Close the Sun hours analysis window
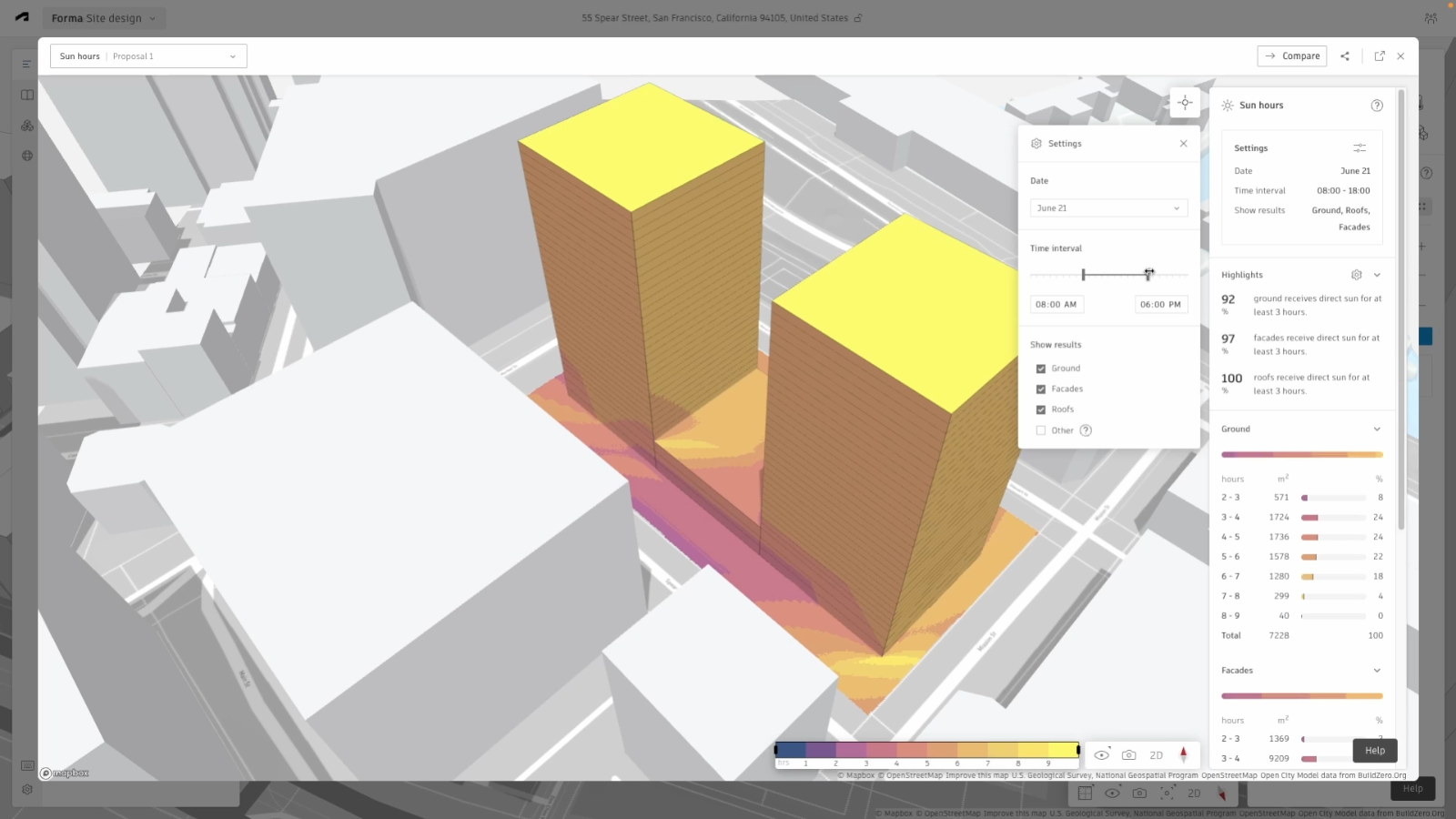The height and width of the screenshot is (819, 1456). pos(1400,56)
